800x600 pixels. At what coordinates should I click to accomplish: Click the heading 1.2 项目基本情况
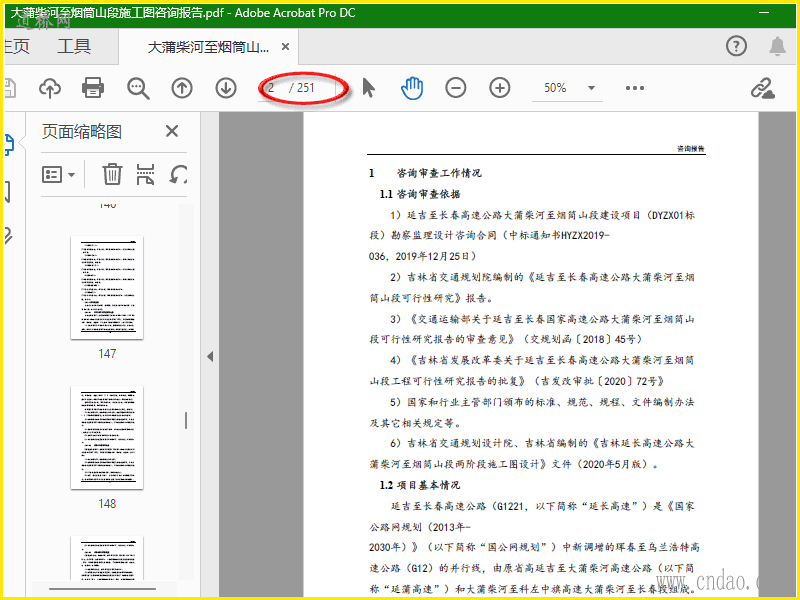tap(419, 485)
